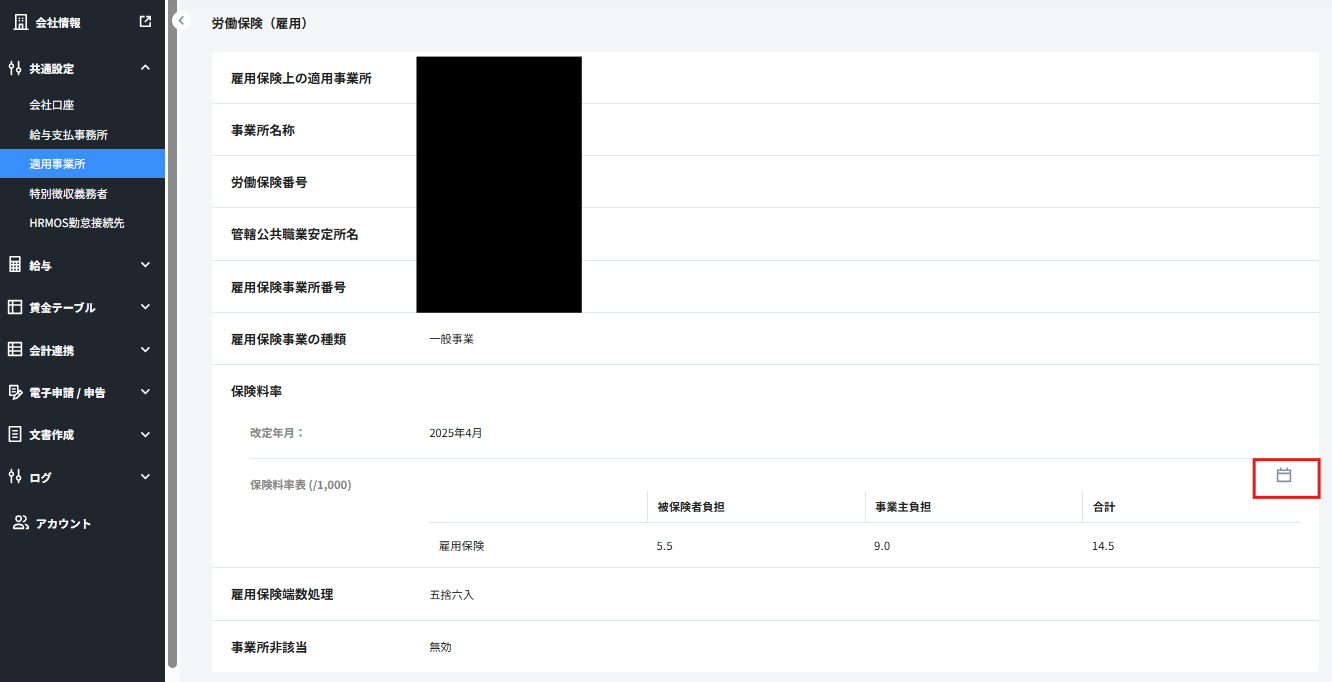Expand the ログ menu chevron
Viewport: 1332px width, 682px height.
(145, 477)
